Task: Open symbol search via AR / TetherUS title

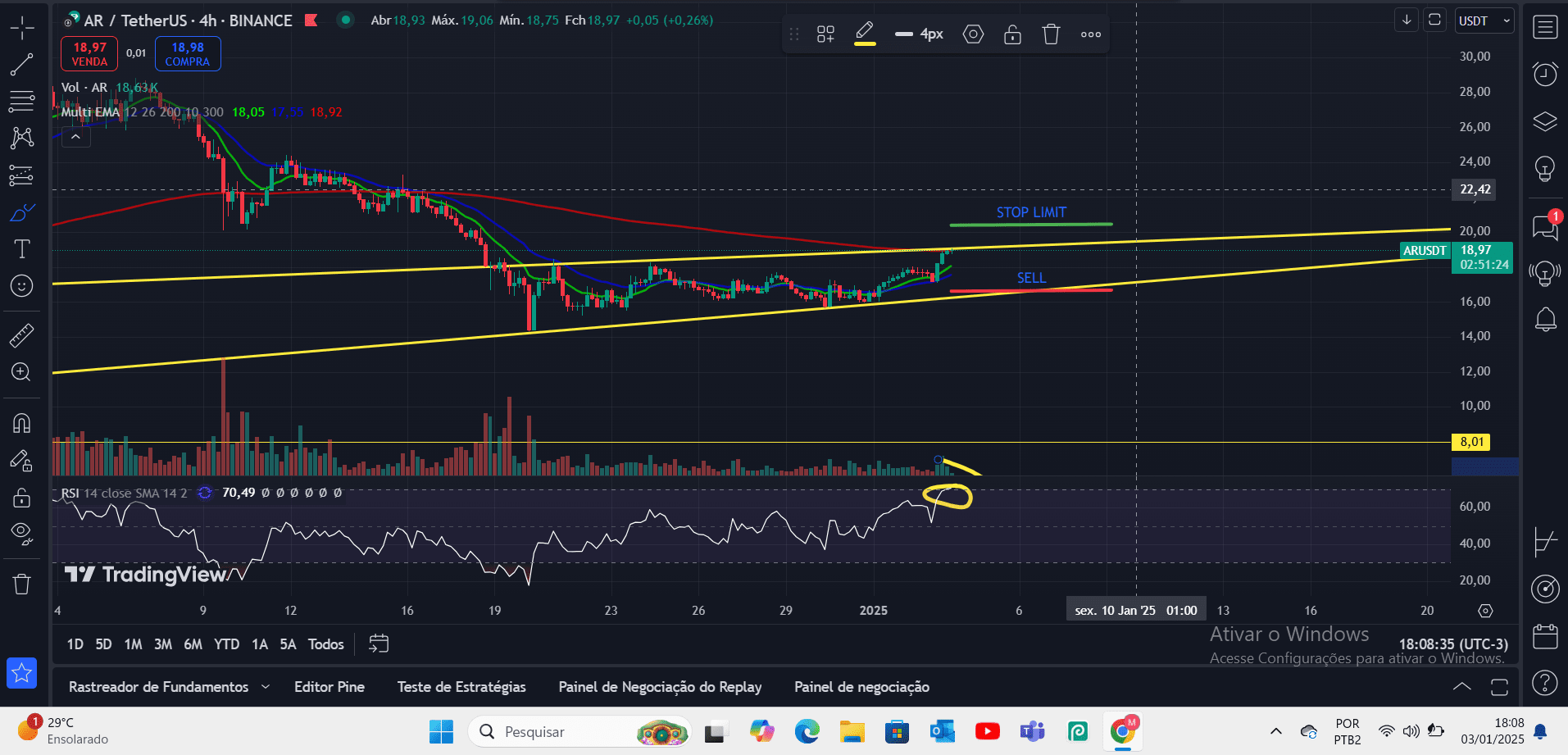Action: pyautogui.click(x=188, y=20)
